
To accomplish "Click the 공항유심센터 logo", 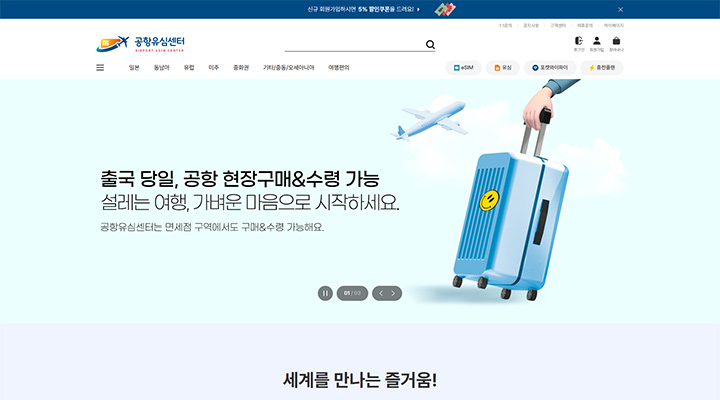I will pyautogui.click(x=141, y=44).
